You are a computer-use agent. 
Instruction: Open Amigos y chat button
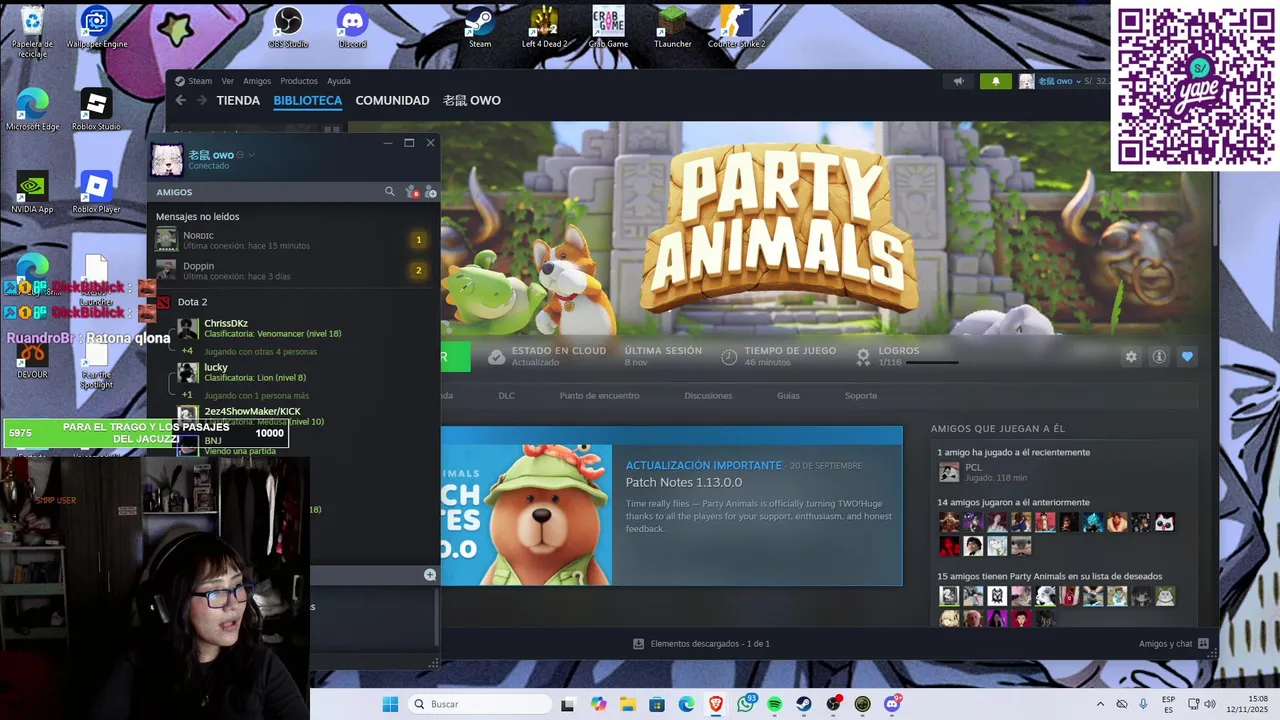pos(1174,644)
